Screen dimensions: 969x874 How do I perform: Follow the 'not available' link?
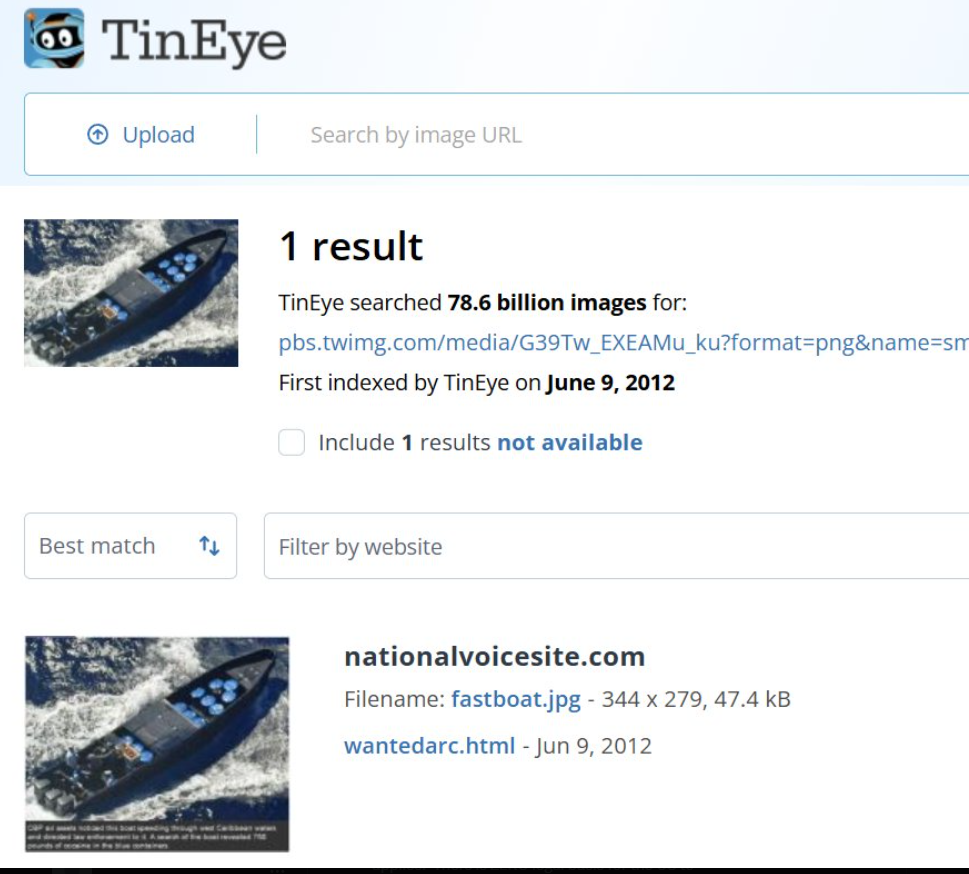570,443
